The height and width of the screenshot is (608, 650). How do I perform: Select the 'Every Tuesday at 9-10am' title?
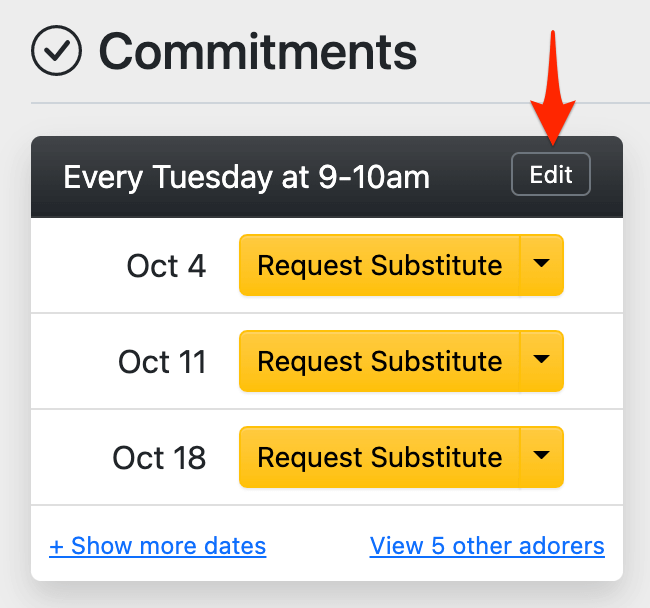(246, 178)
